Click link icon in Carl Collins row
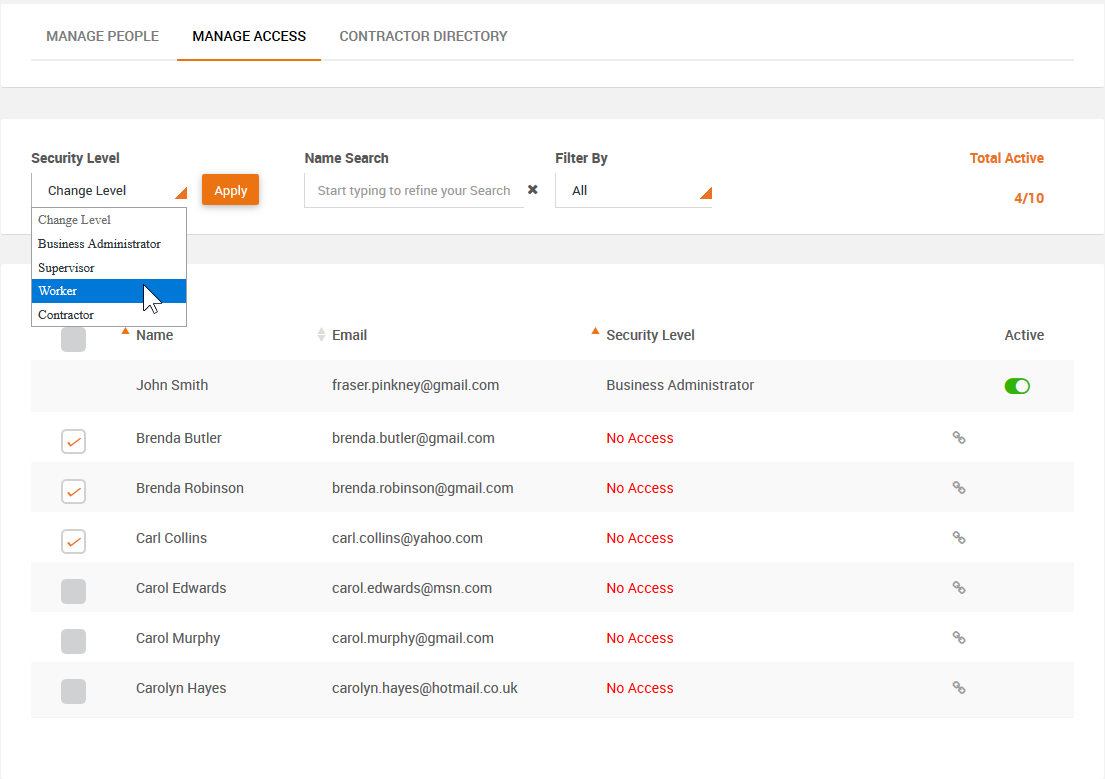Screen dimensions: 1105x779 [958, 538]
